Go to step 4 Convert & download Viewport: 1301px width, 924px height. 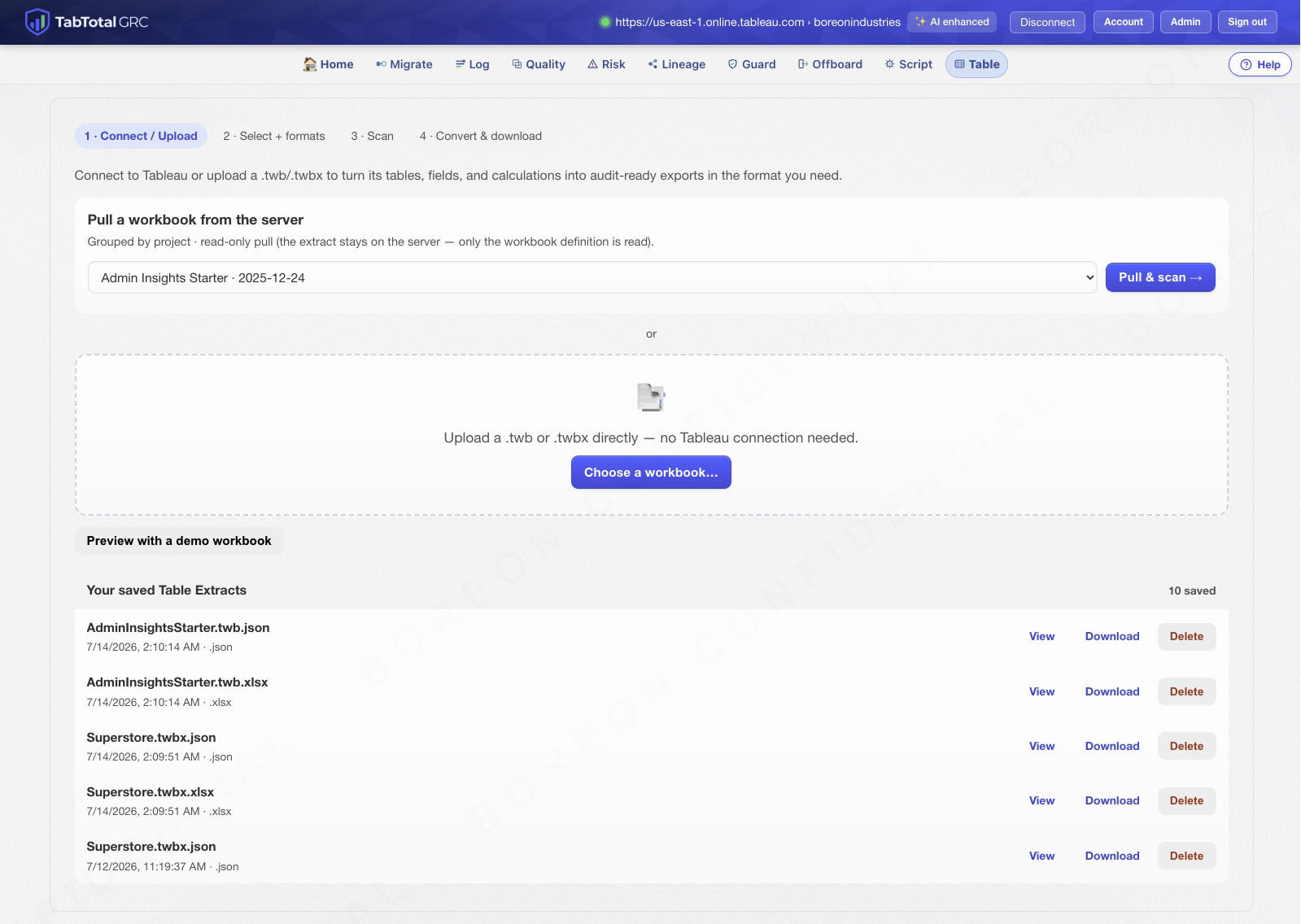481,136
